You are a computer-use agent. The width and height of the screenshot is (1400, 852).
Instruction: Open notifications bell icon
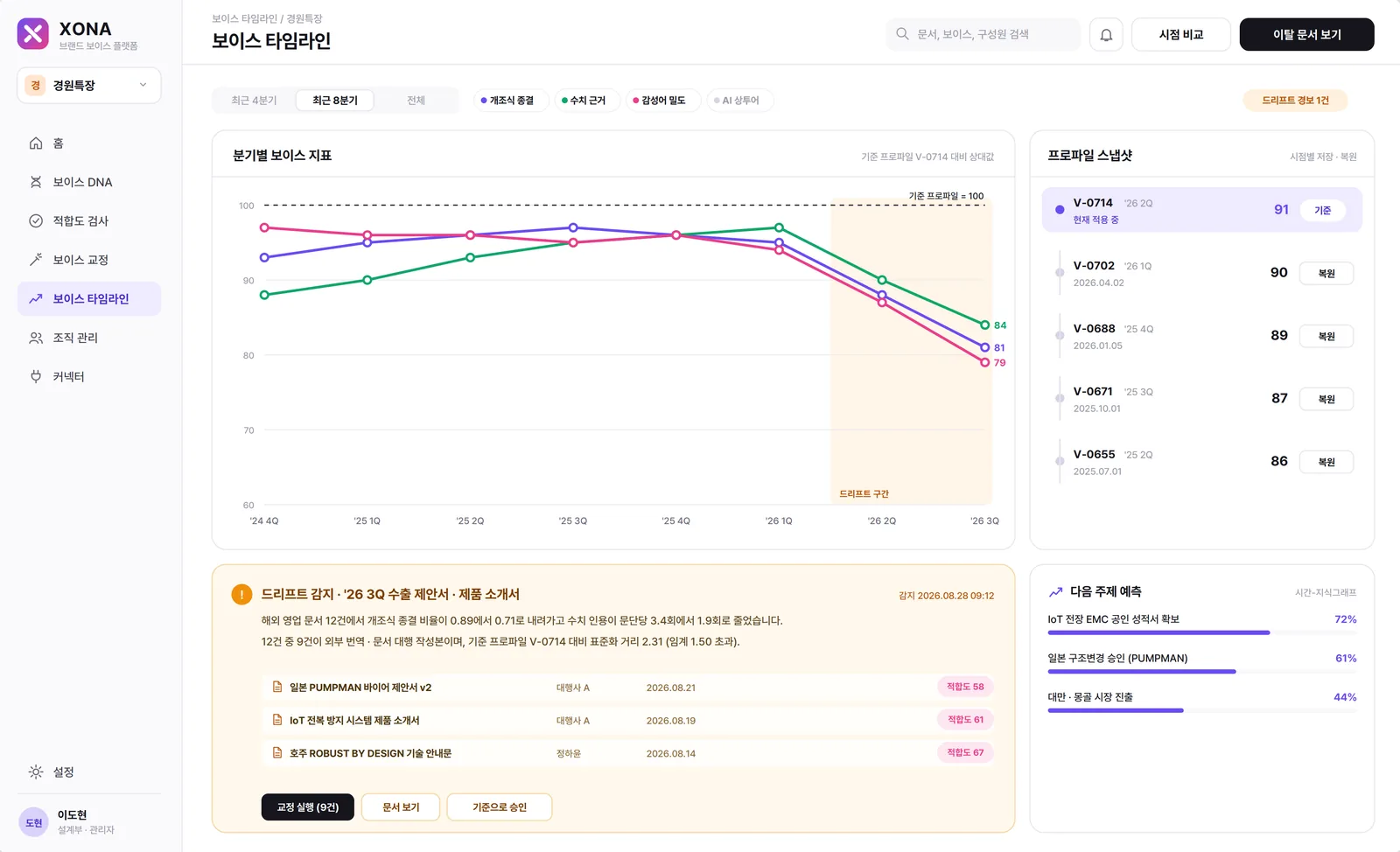pos(1106,35)
